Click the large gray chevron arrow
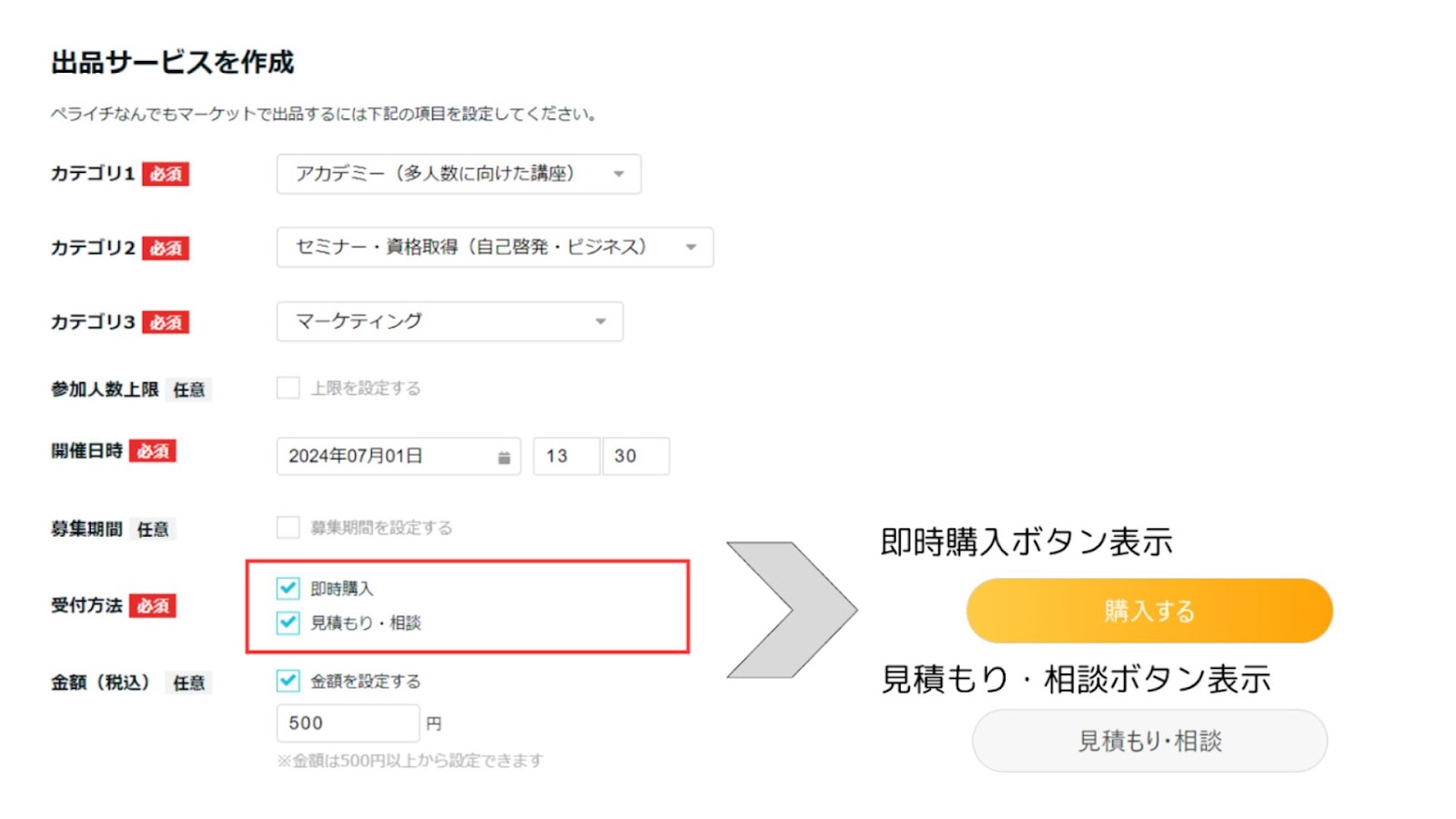 click(791, 610)
